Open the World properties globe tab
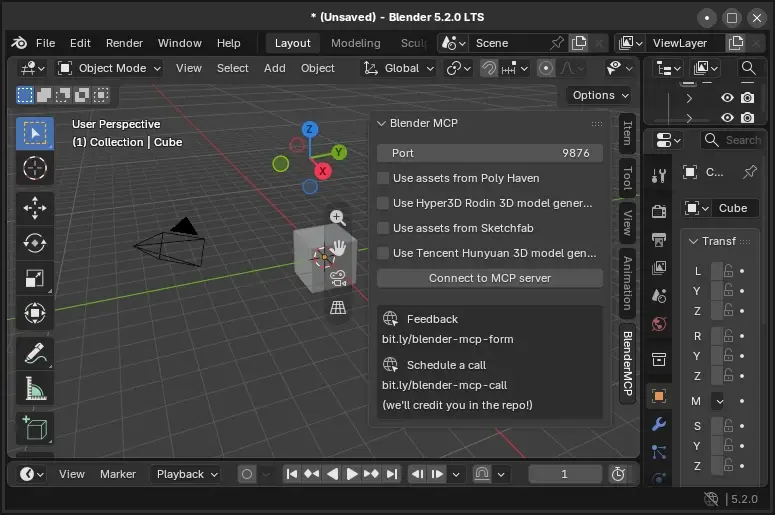775x515 pixels. 659,324
